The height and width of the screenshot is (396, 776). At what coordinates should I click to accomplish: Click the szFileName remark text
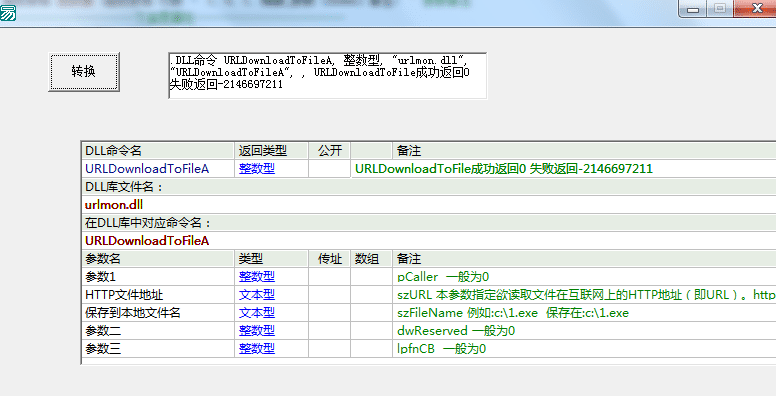tap(513, 313)
